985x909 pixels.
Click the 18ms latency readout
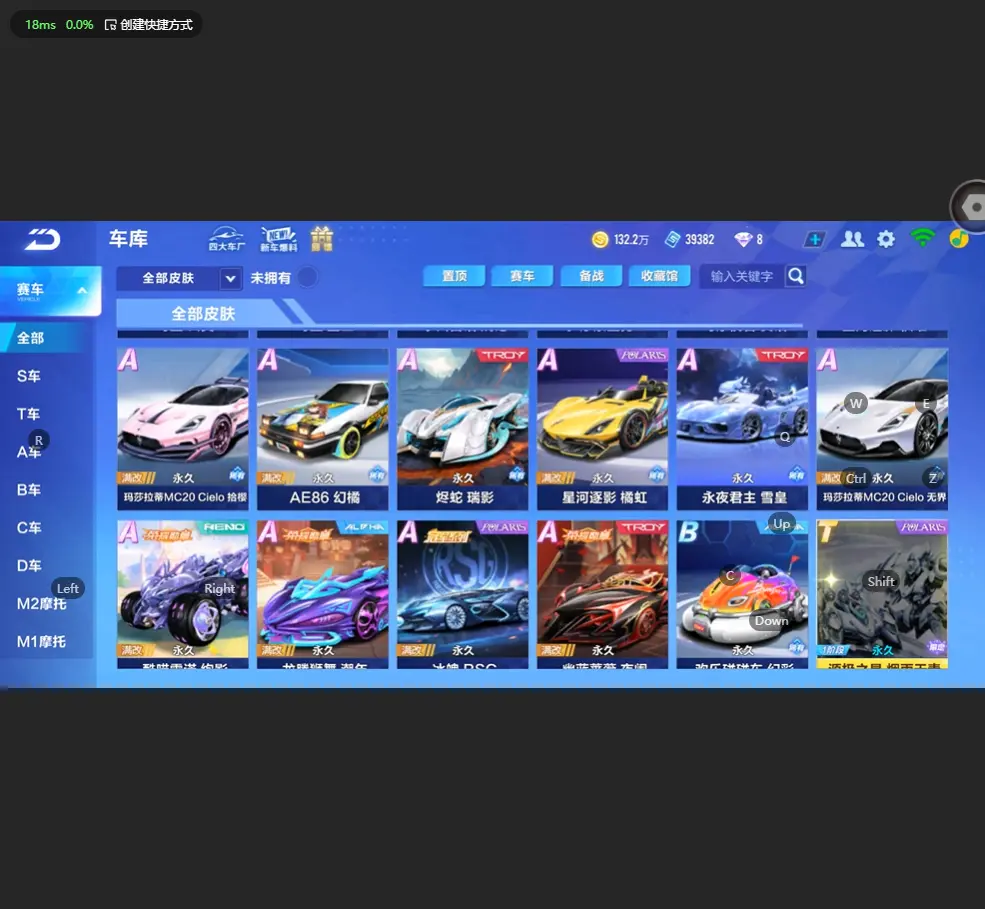click(x=40, y=25)
